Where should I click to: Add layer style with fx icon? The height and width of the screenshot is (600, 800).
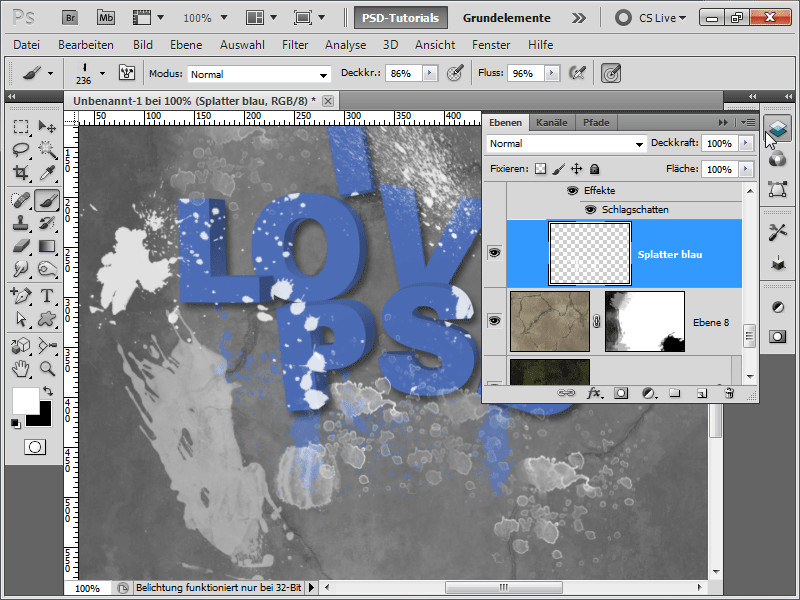click(x=593, y=393)
